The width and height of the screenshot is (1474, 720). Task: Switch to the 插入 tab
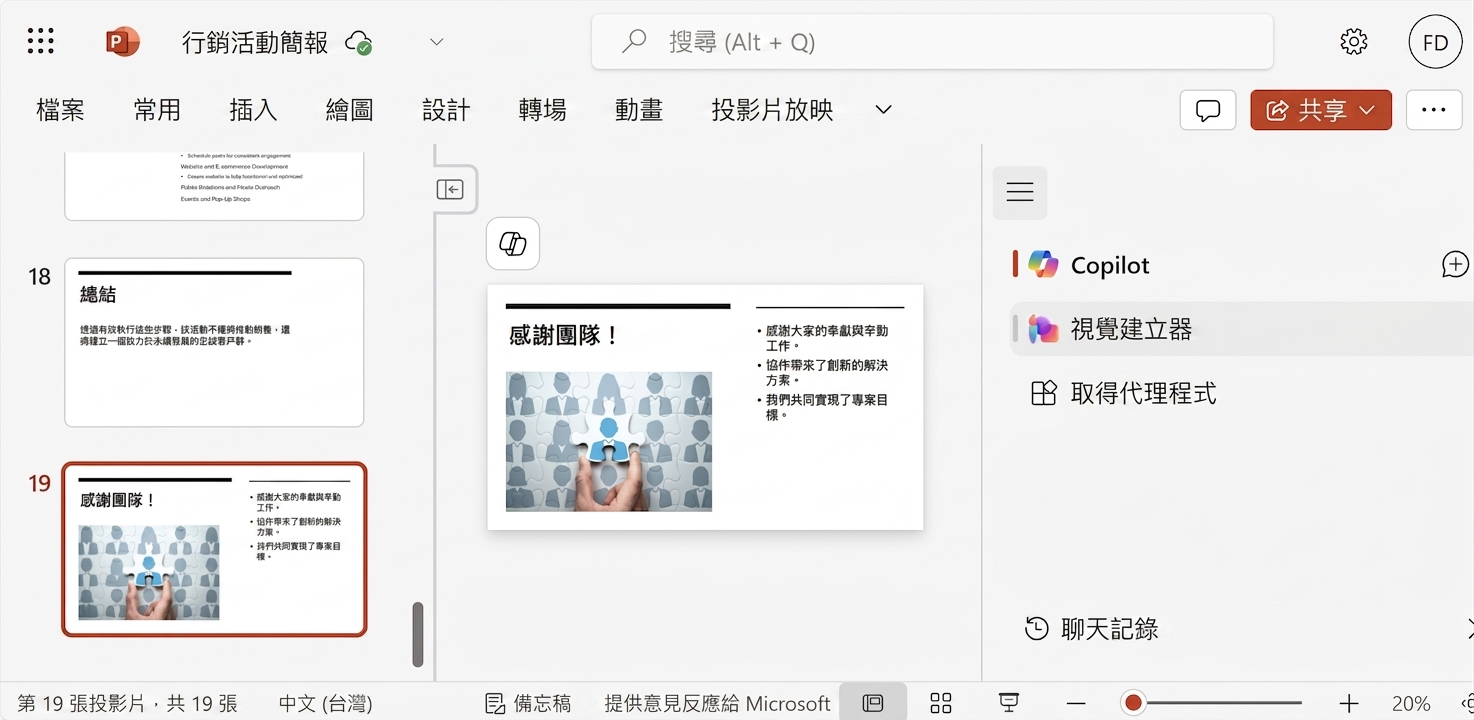[x=253, y=110]
